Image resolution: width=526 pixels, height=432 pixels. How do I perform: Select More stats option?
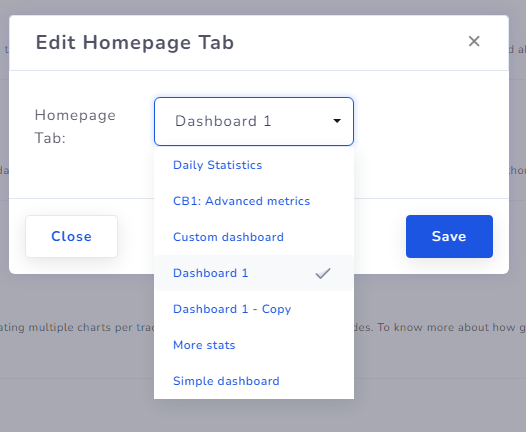coord(254,345)
